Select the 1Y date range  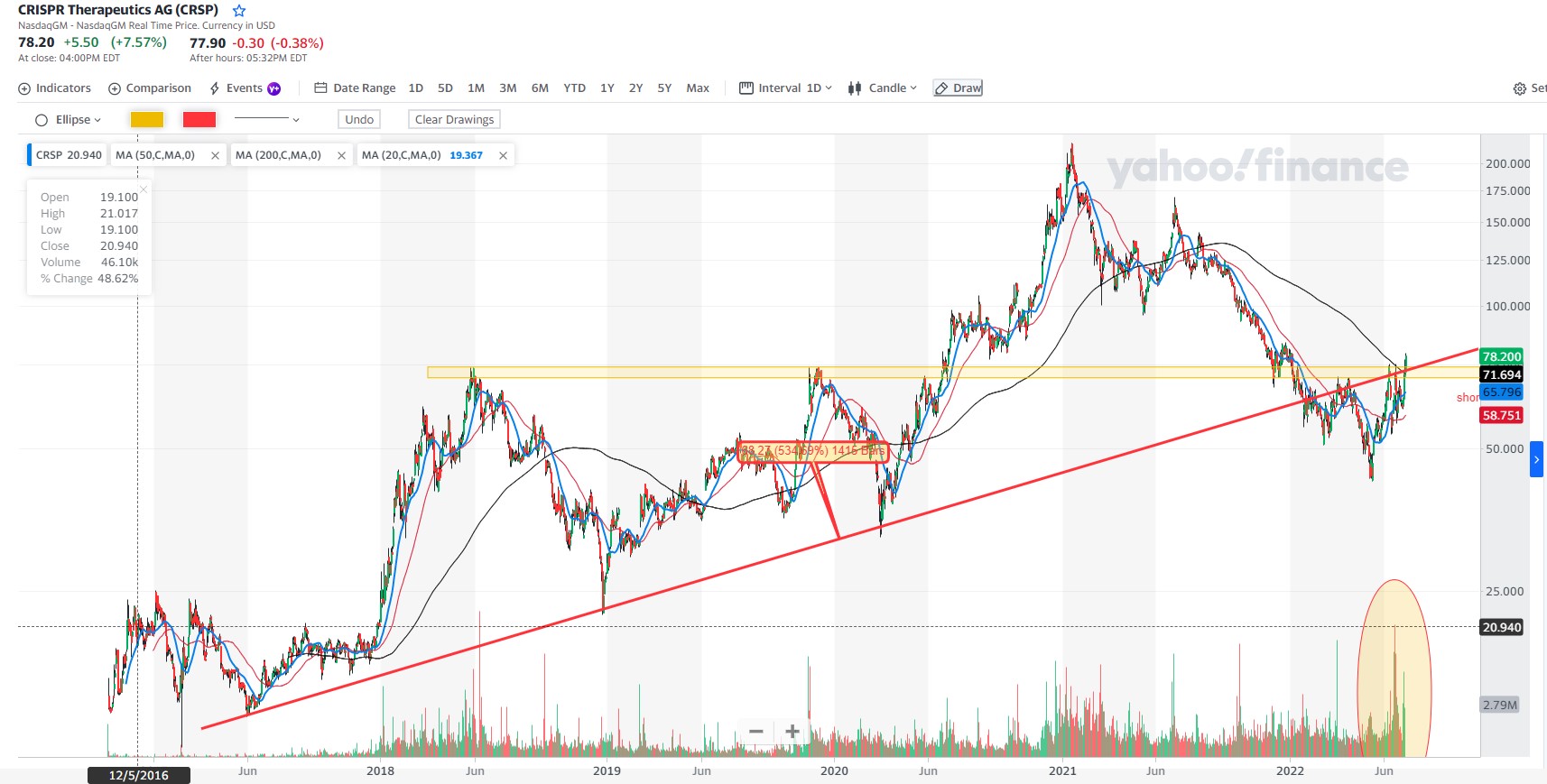point(607,88)
